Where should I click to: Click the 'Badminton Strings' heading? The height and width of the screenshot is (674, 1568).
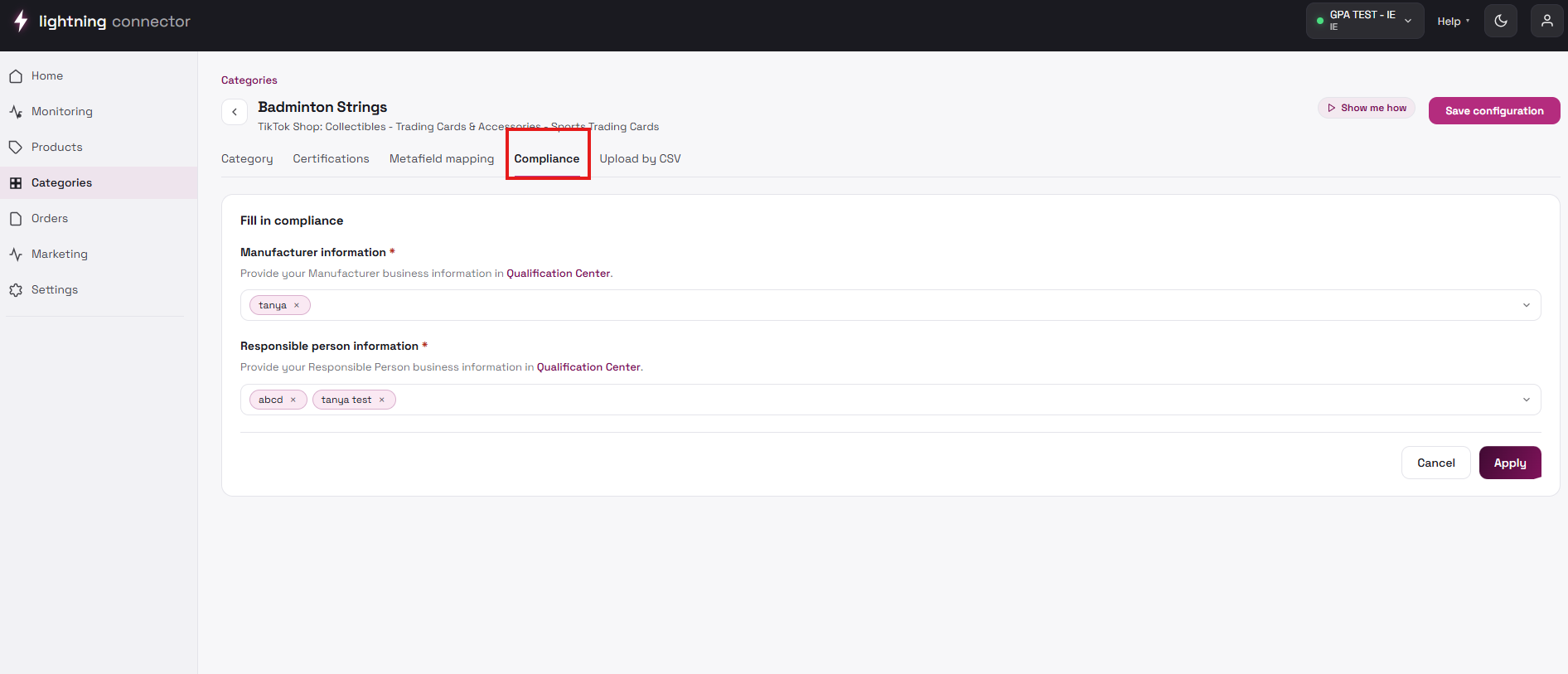(322, 107)
